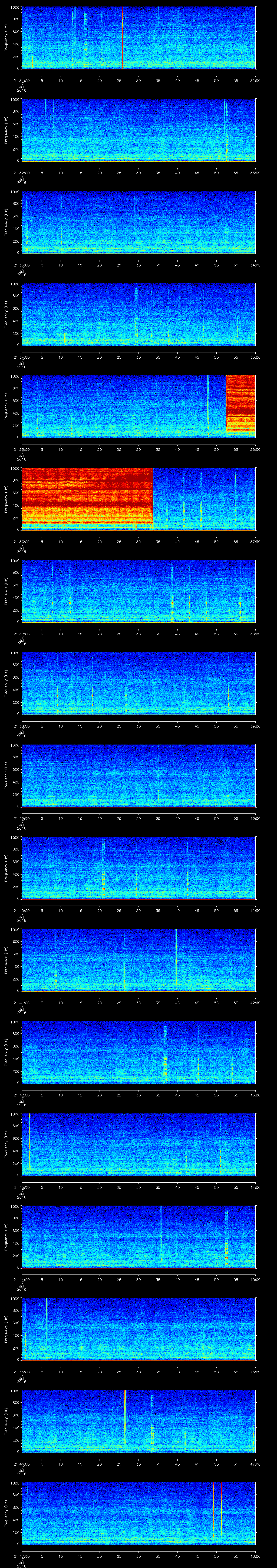Click the spectrogram panel starting at 21:33:00
This screenshot has height=1568, width=277.
pyautogui.click(x=139, y=222)
